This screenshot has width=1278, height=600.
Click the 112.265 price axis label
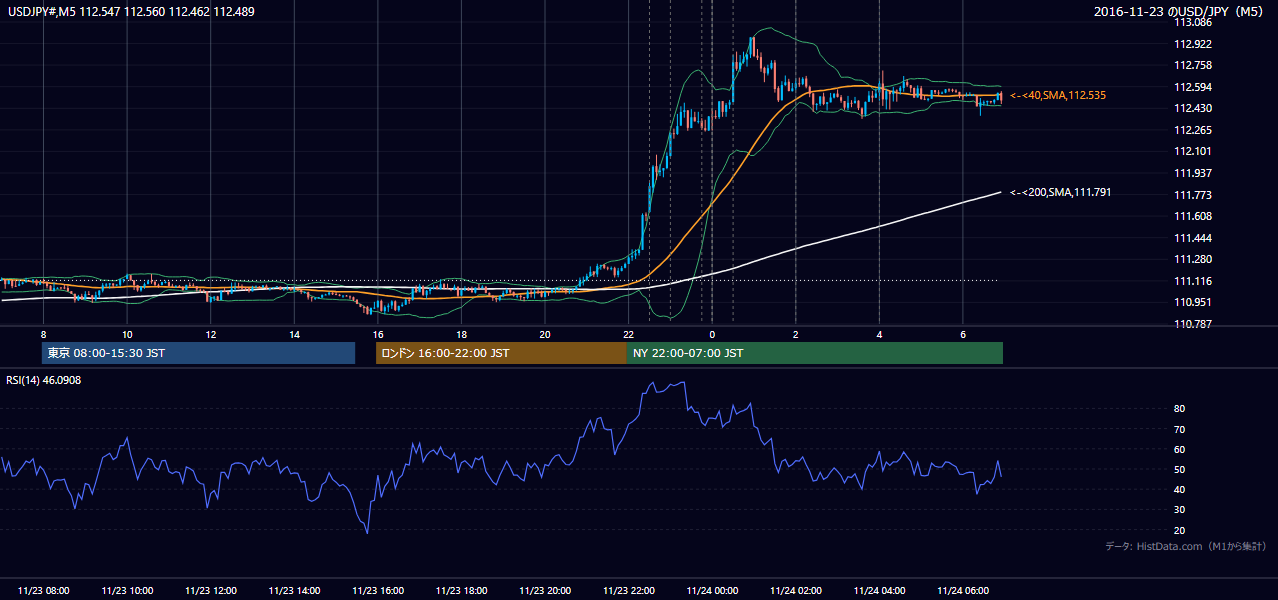coord(1192,130)
